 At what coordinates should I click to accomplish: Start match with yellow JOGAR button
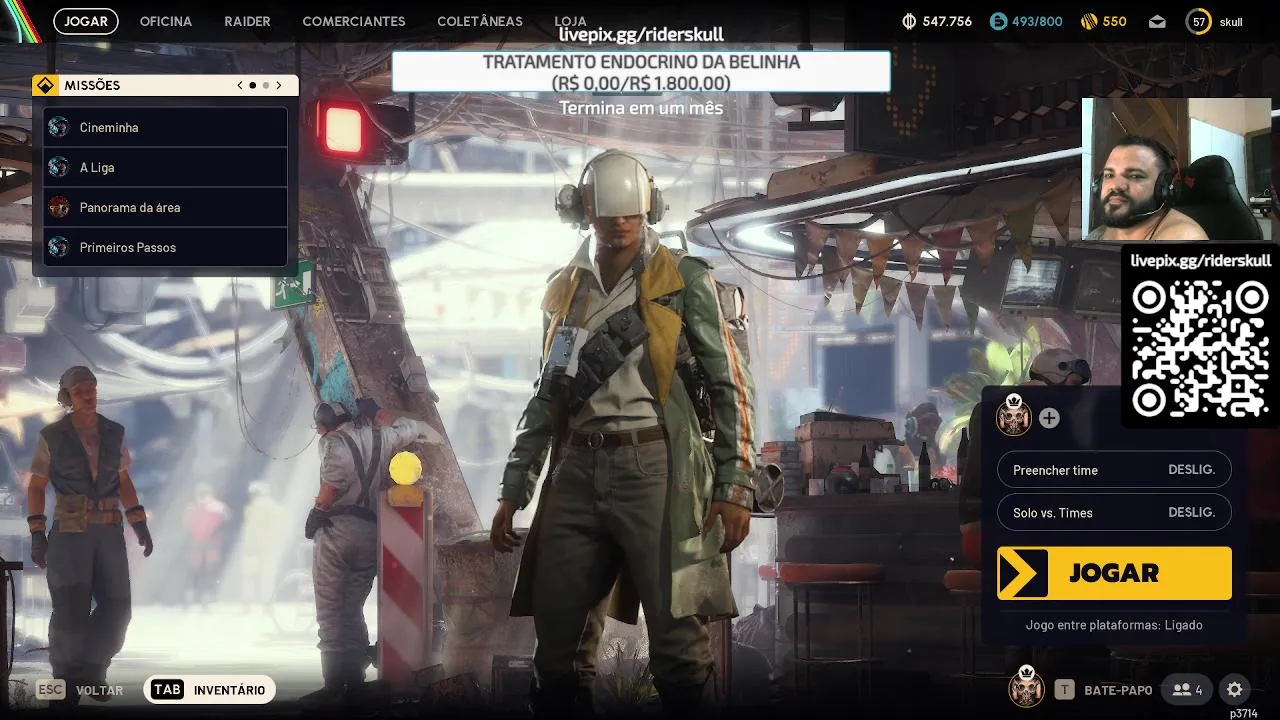[x=1114, y=573]
